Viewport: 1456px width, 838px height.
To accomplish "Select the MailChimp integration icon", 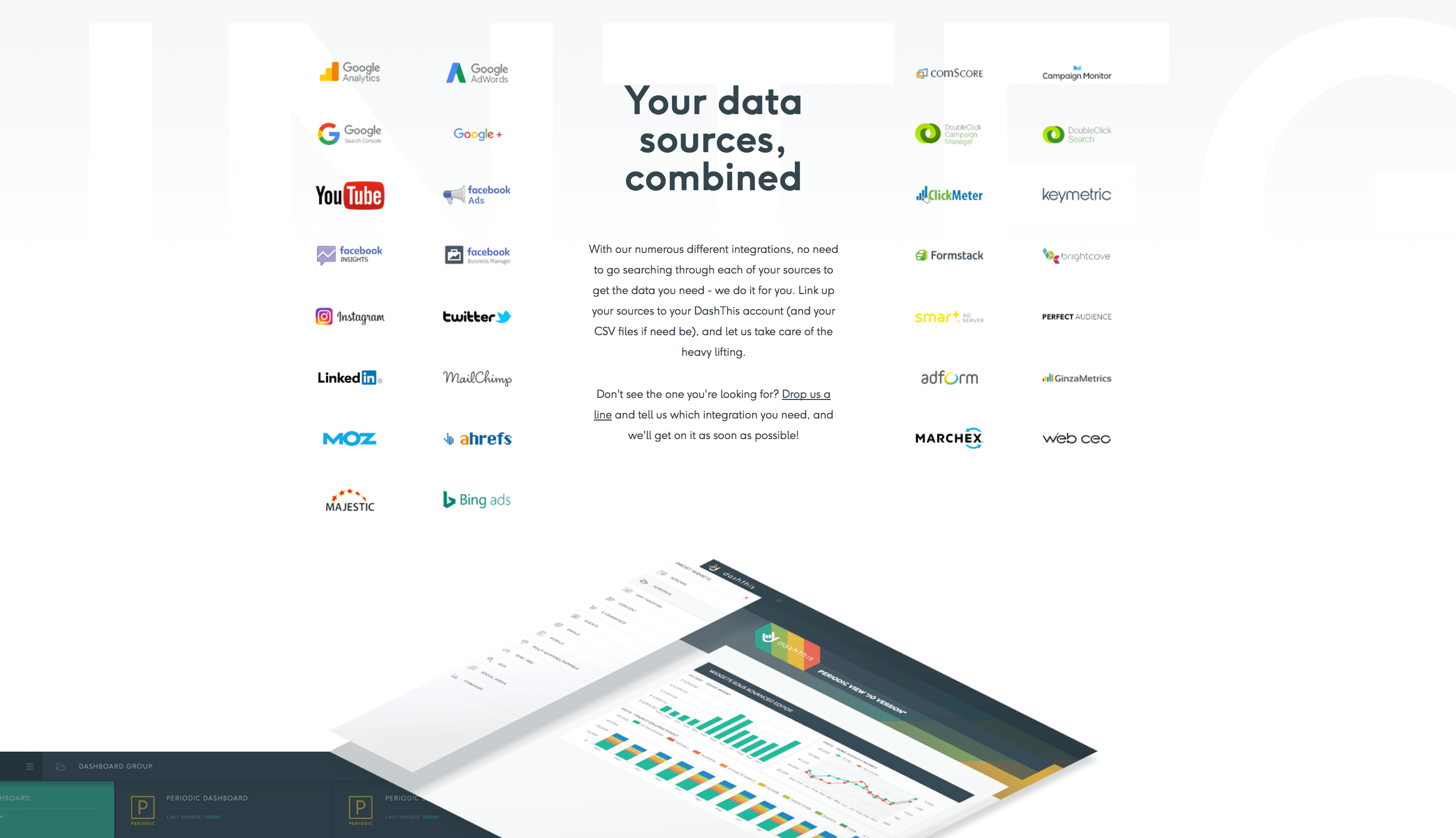I will coord(477,377).
